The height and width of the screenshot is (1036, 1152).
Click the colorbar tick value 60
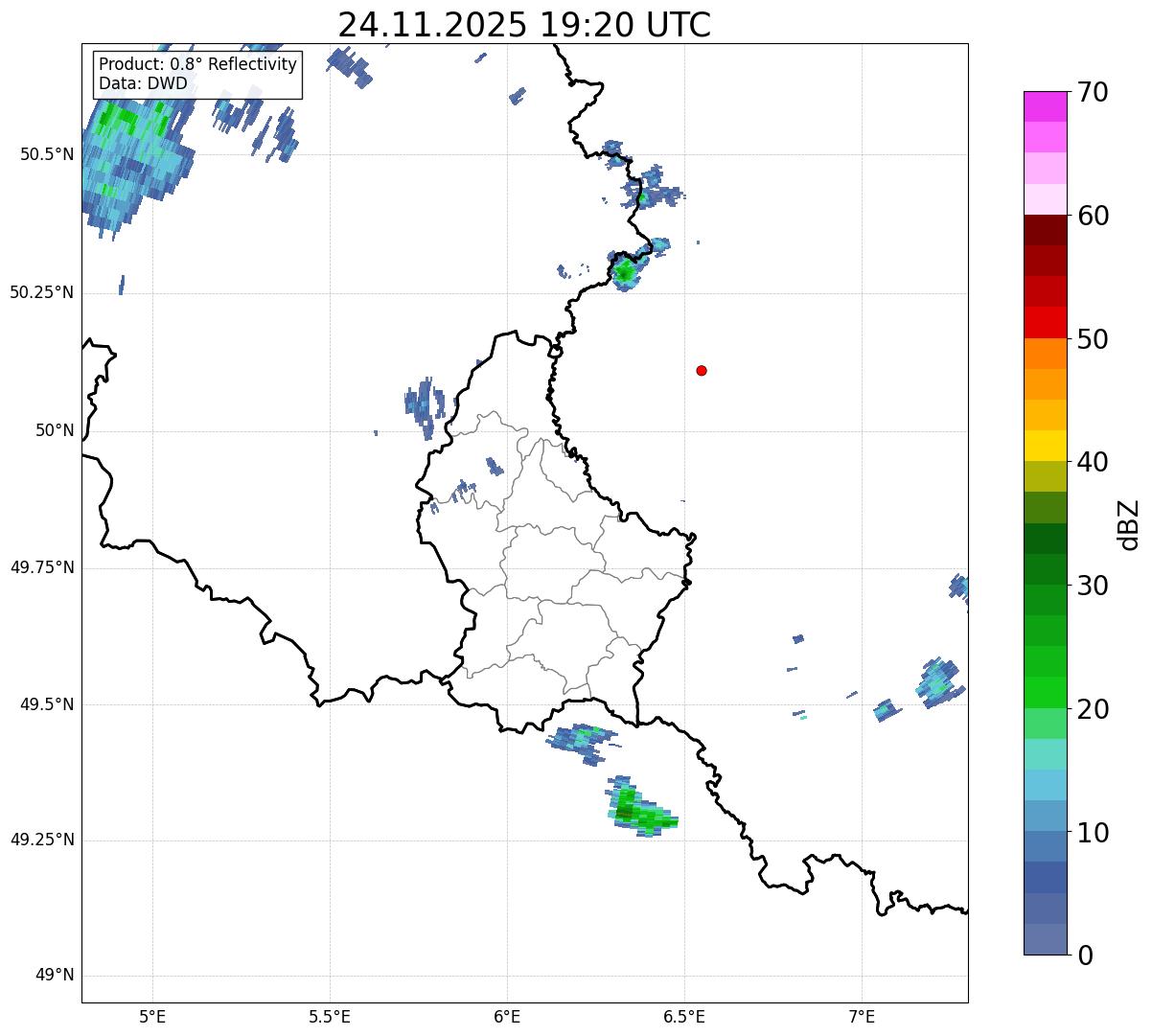1094,216
